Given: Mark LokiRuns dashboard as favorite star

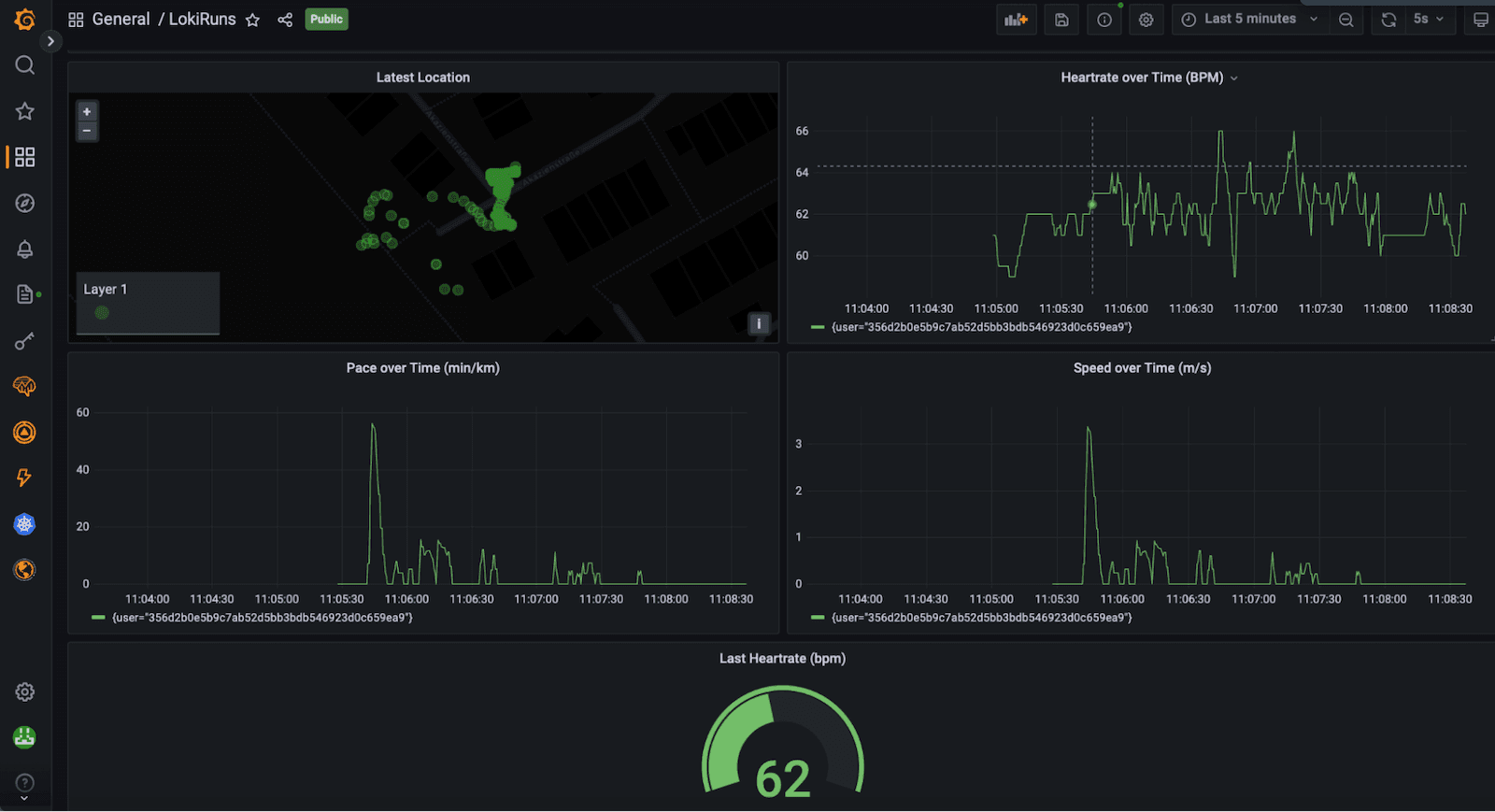Looking at the screenshot, I should click(252, 20).
